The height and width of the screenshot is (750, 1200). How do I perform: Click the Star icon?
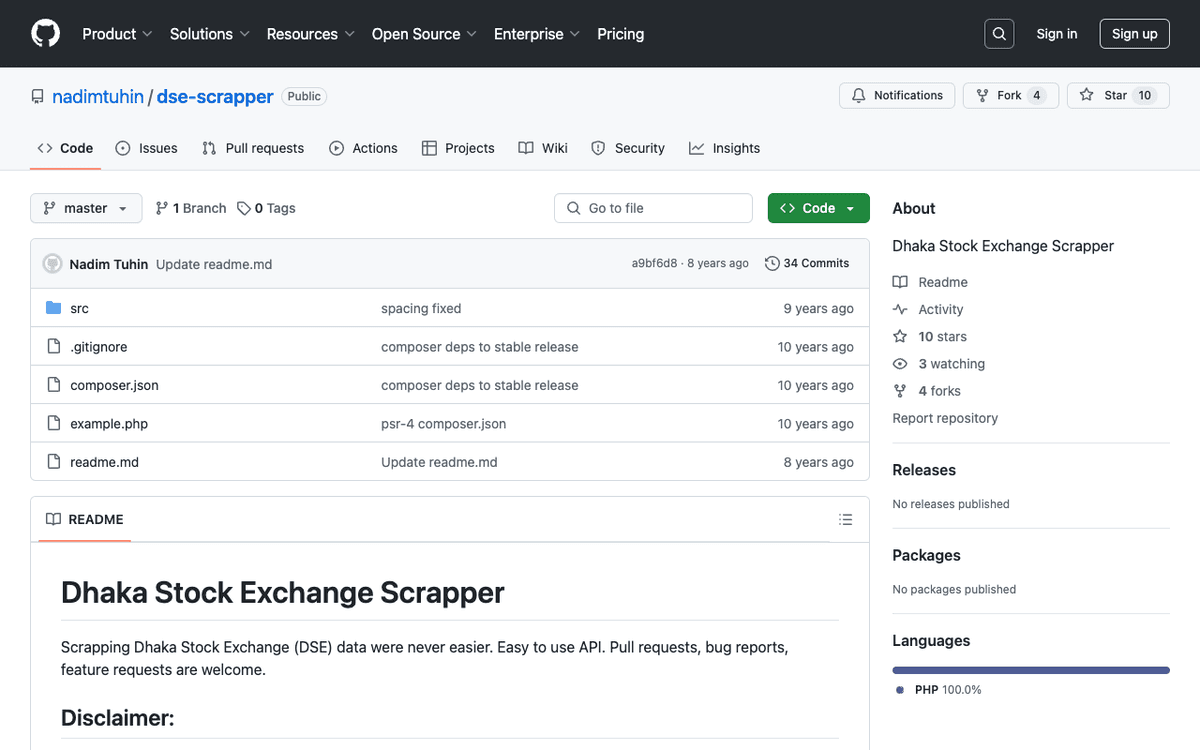[1087, 95]
